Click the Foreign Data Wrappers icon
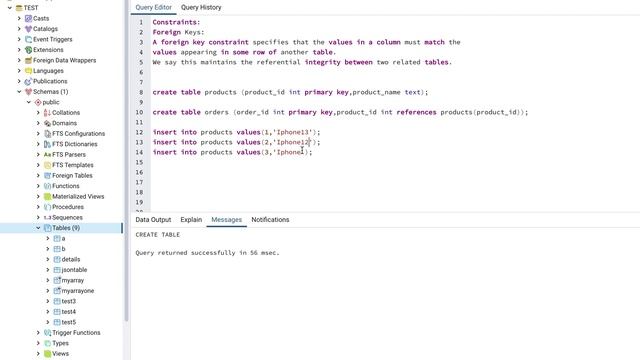 click(28, 60)
